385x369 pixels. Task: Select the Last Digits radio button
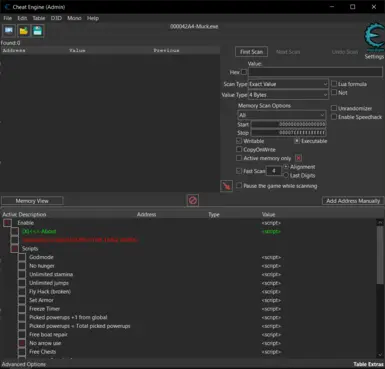click(286, 175)
